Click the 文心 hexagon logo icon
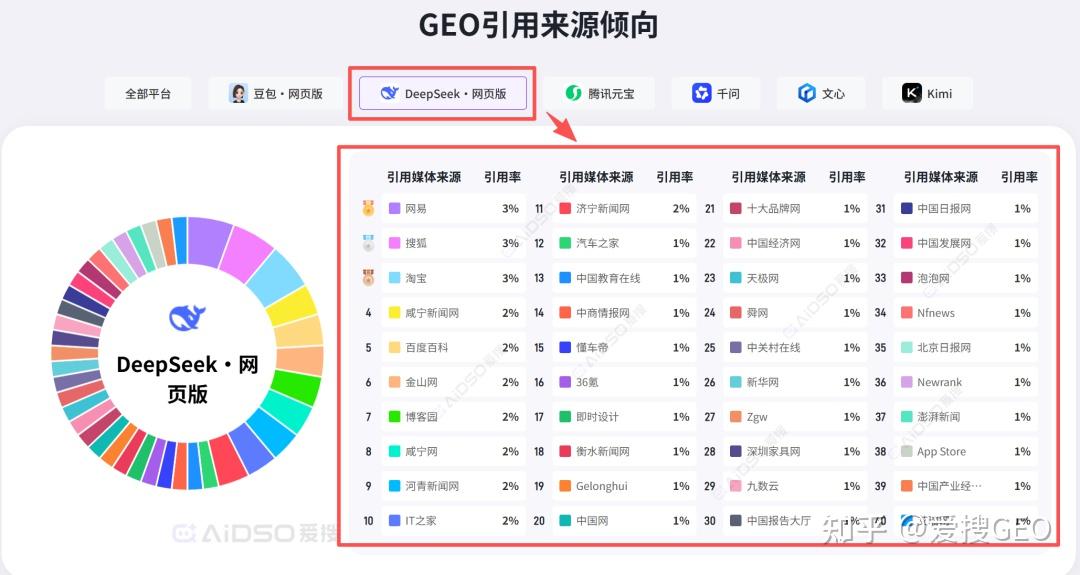Screen dimensions: 1080x575 [807, 93]
